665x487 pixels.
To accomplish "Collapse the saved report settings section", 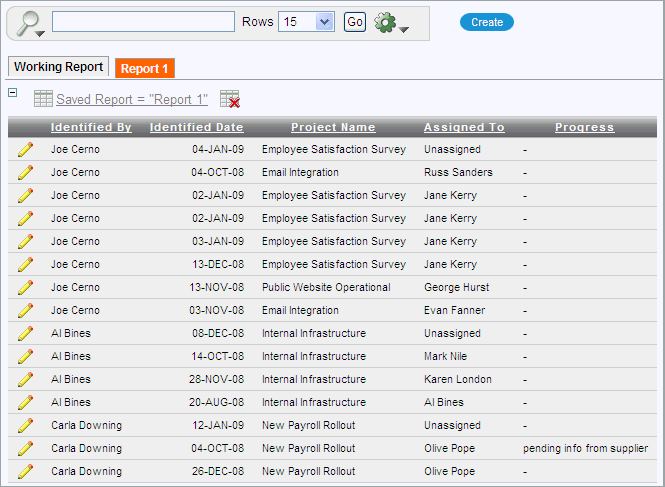I will [12, 93].
